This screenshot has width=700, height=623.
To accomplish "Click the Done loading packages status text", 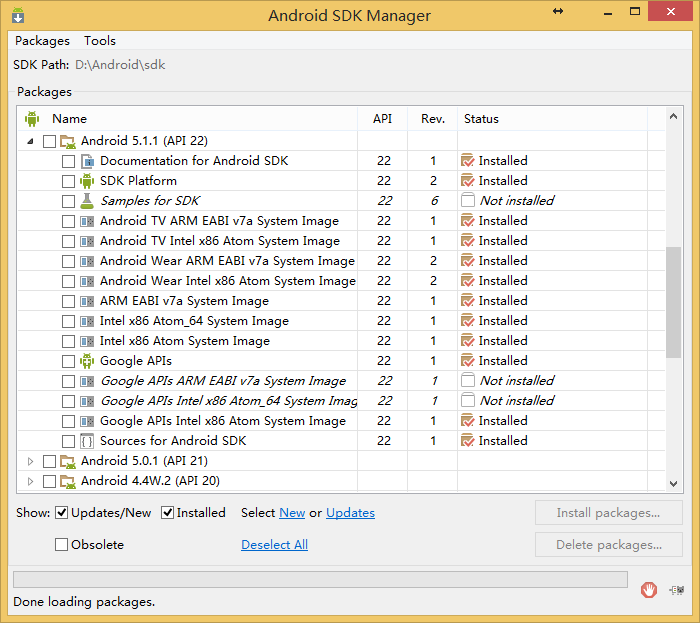I will point(84,602).
